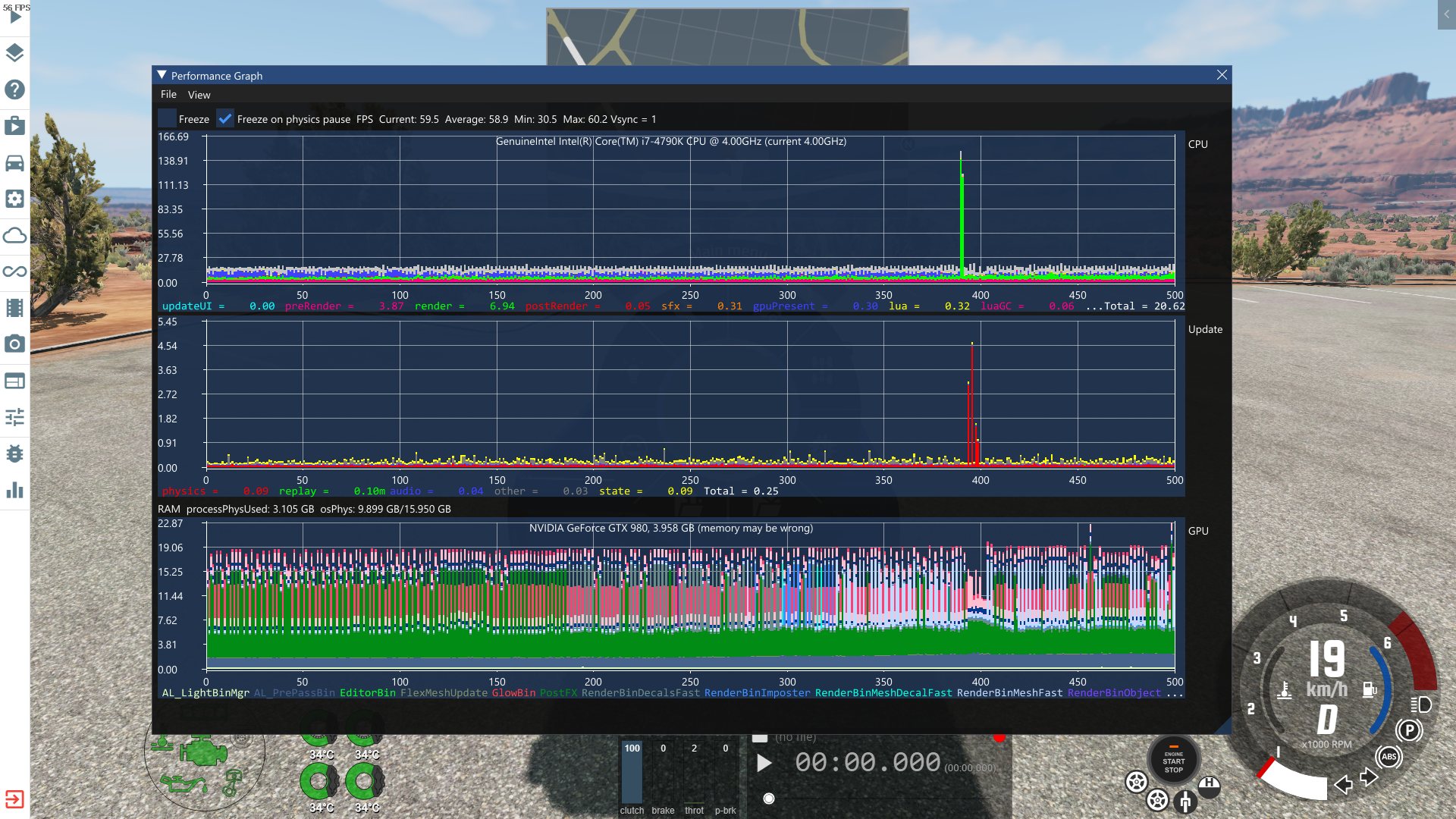Open the File menu

168,95
